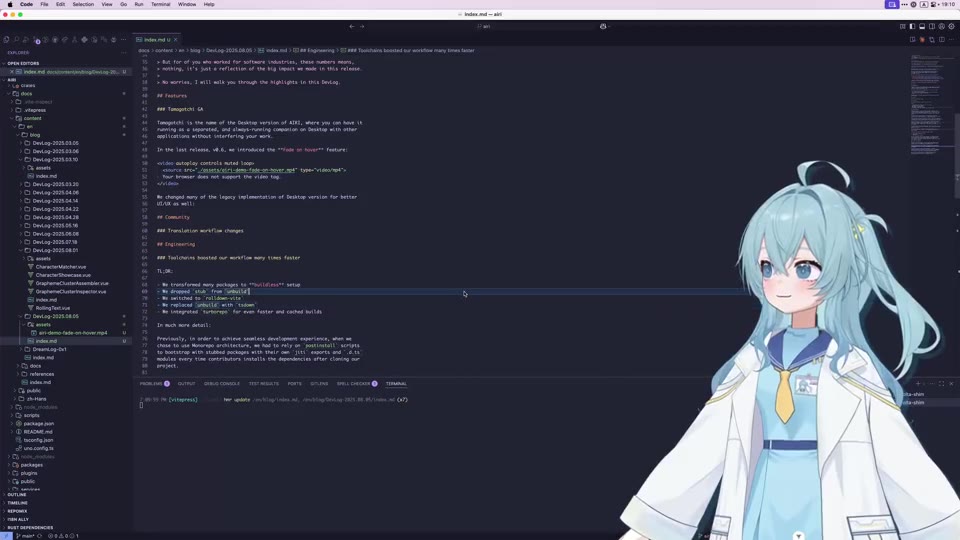The height and width of the screenshot is (540, 960).
Task: Expand the Outline section
Action: 17,495
